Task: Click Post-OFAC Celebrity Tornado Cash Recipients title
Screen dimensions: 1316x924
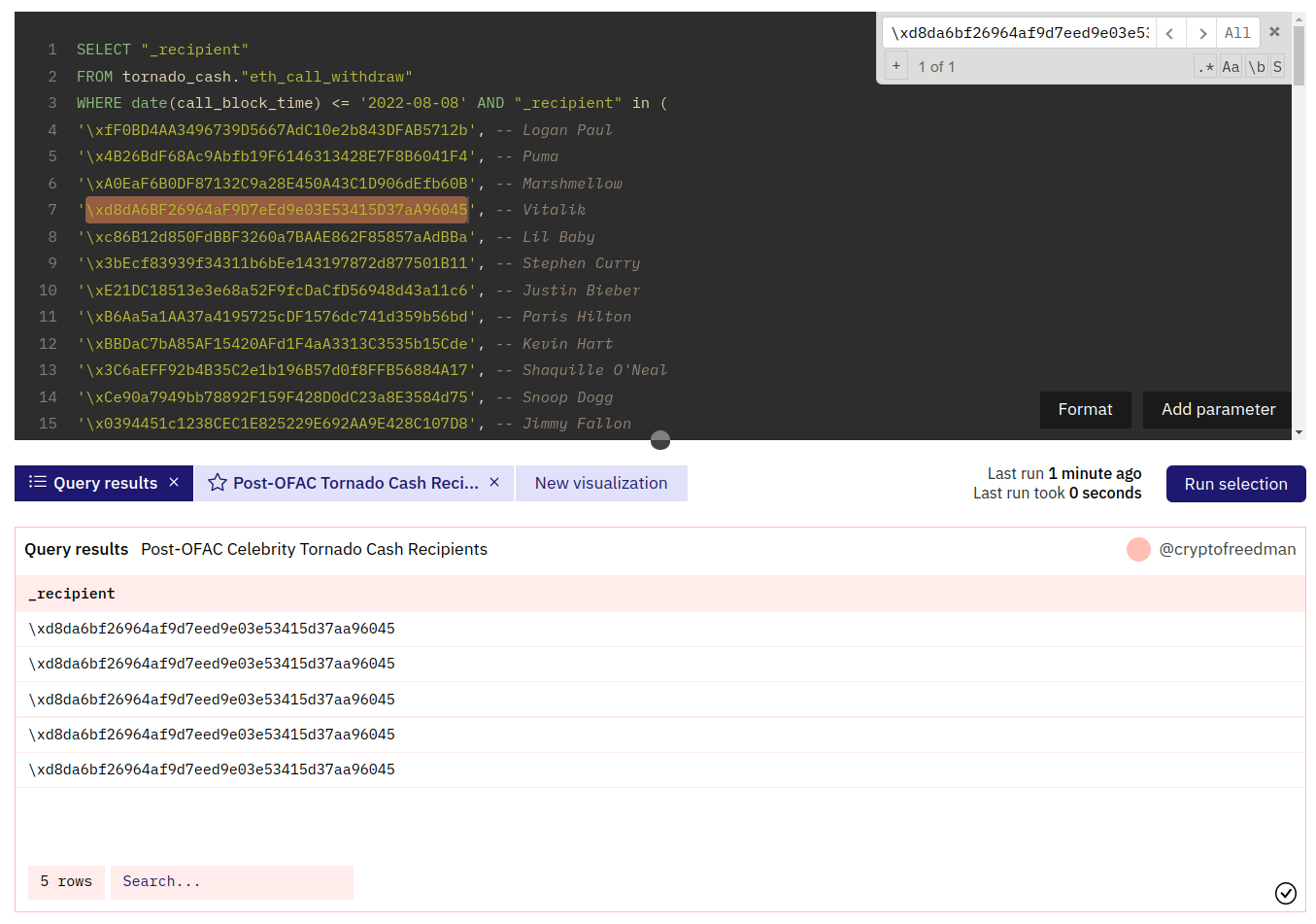Action: 314,549
